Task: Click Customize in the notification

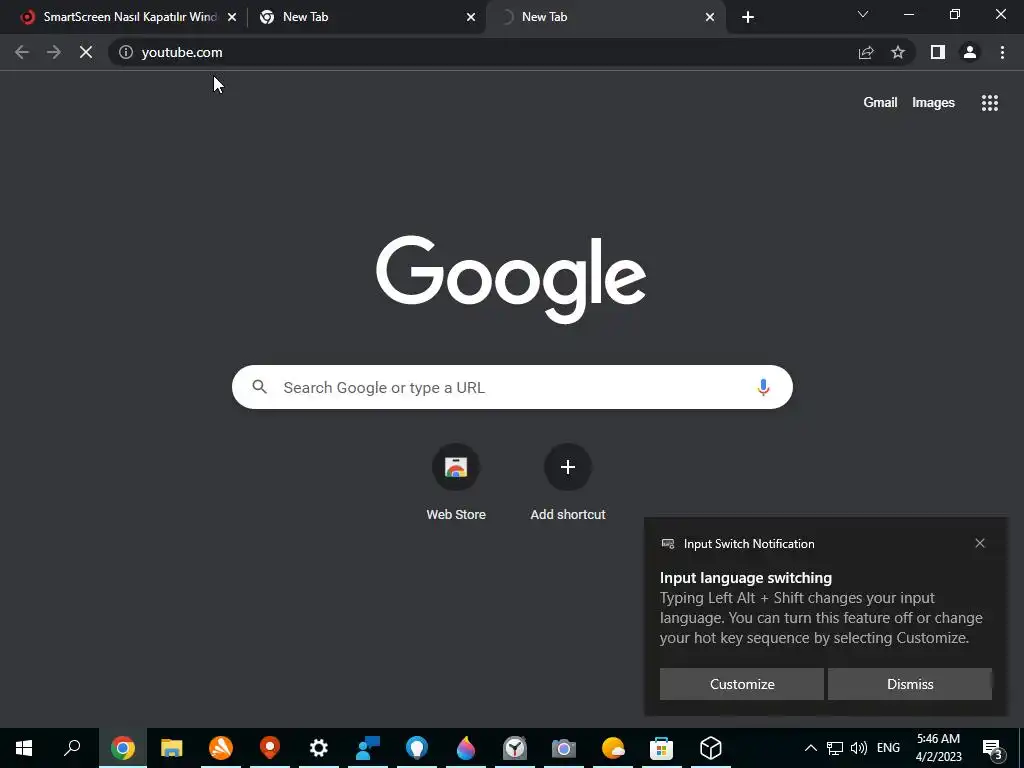Action: pos(742,684)
